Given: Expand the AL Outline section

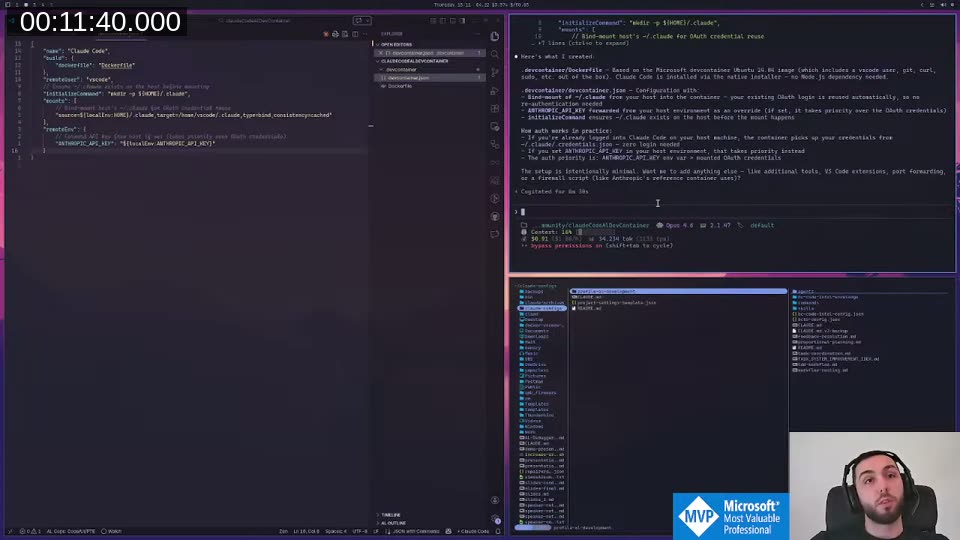Looking at the screenshot, I should 429,523.
